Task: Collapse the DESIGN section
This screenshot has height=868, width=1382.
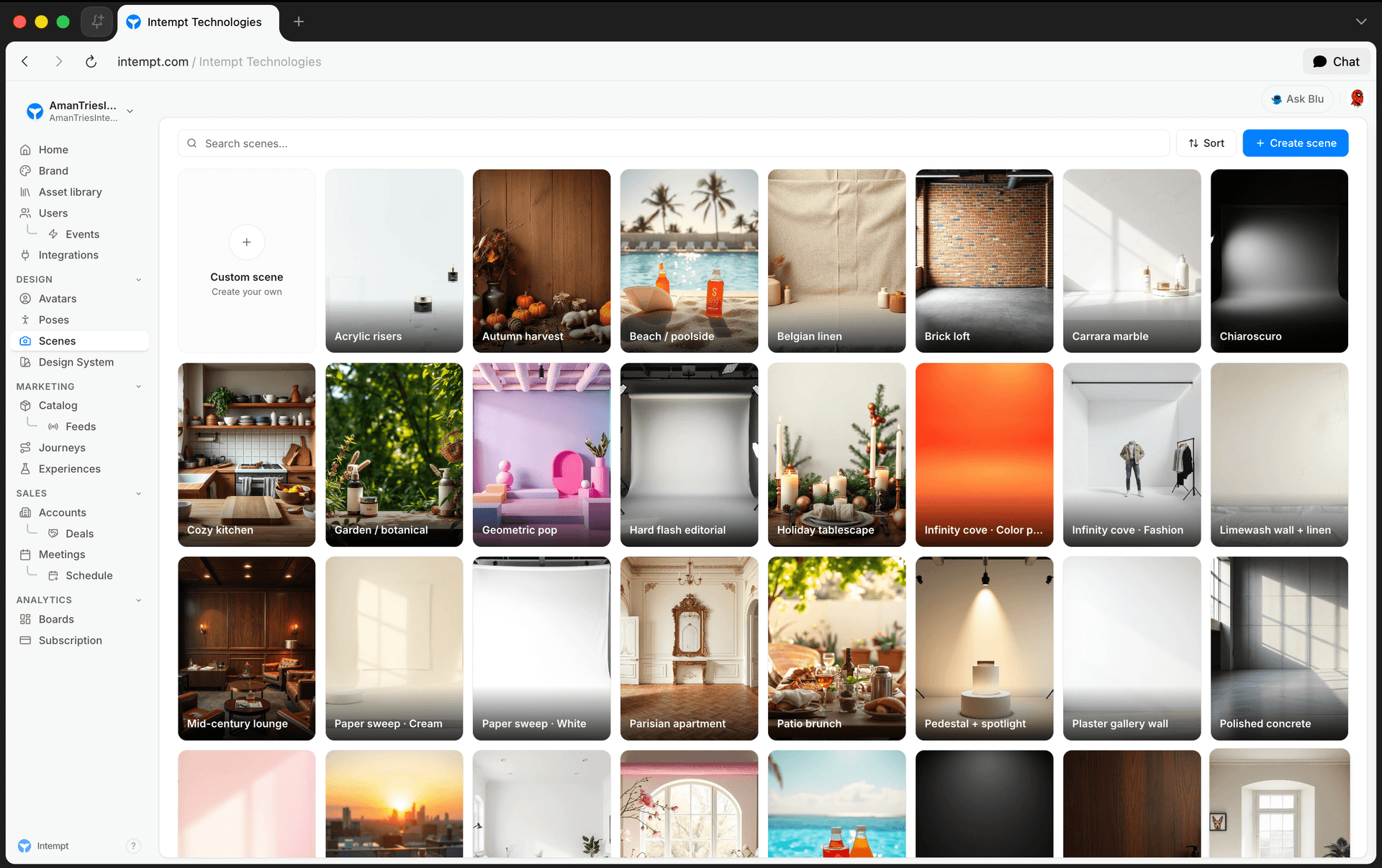Action: coord(139,279)
